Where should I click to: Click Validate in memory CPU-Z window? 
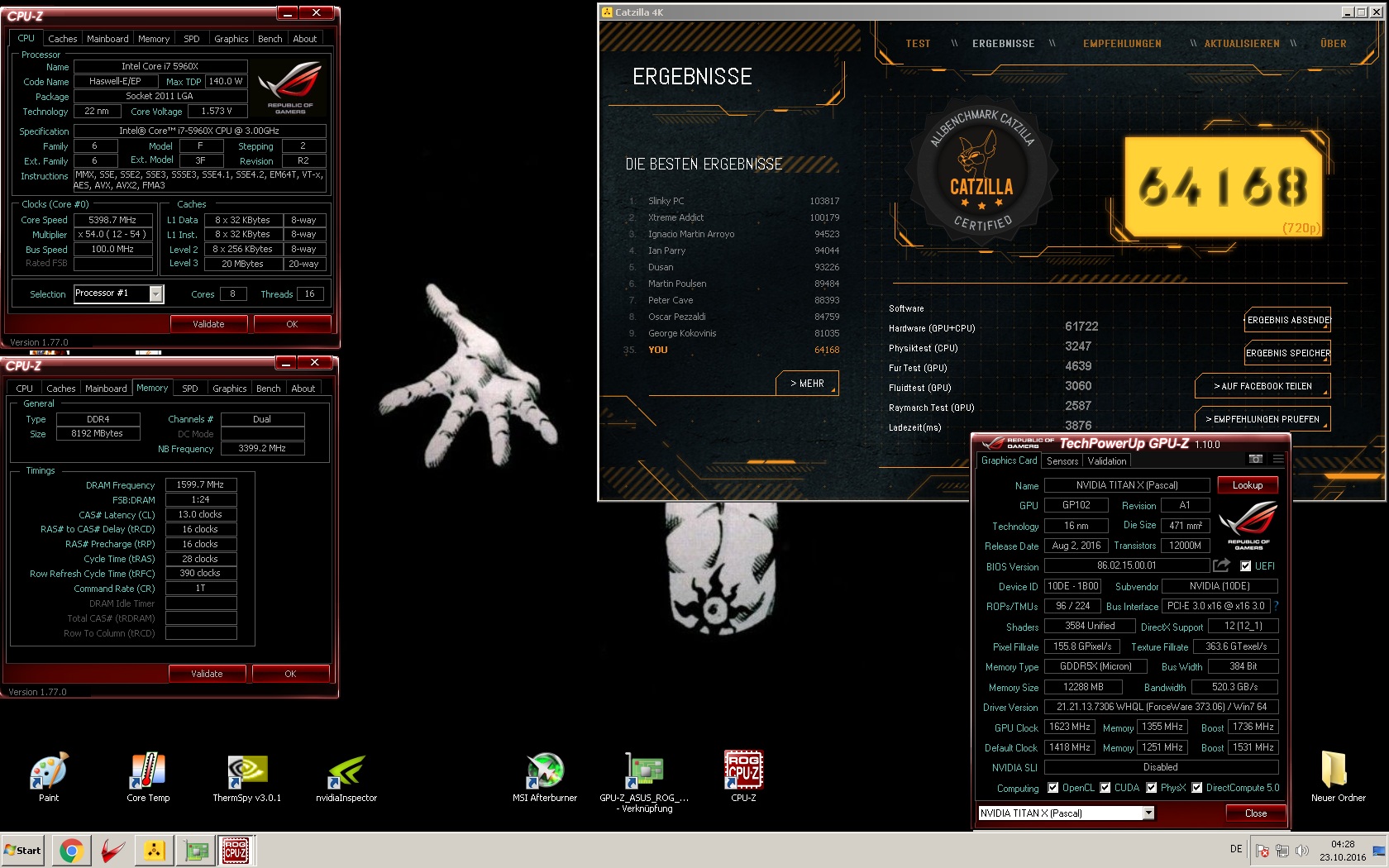pyautogui.click(x=207, y=674)
